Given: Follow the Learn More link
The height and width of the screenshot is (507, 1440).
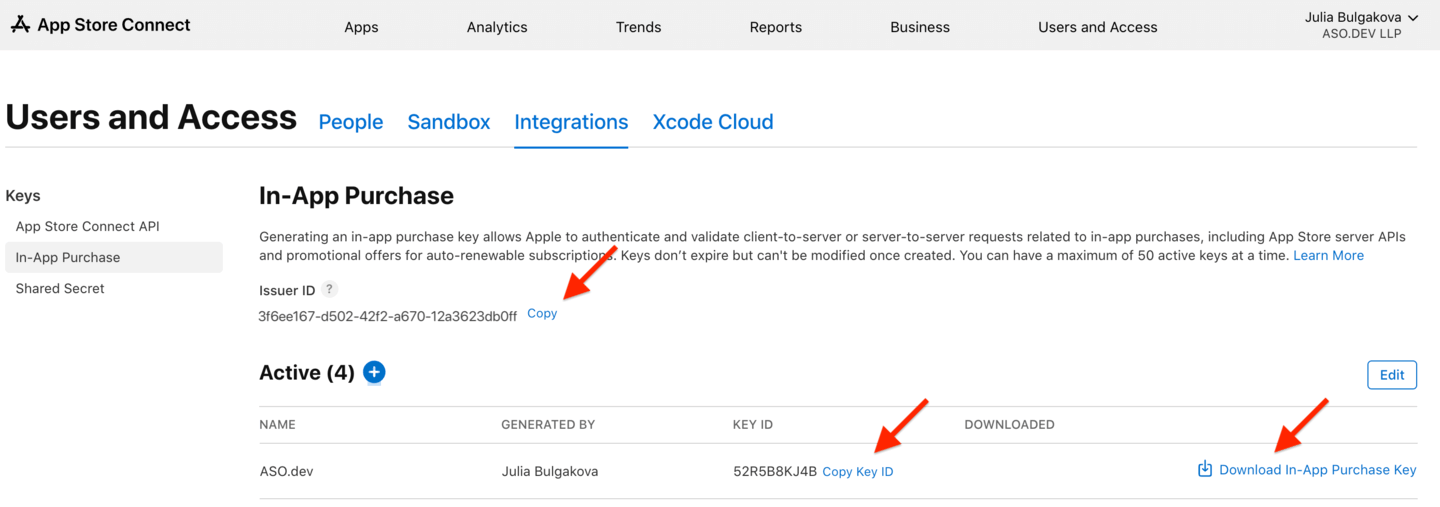Looking at the screenshot, I should tap(1328, 255).
